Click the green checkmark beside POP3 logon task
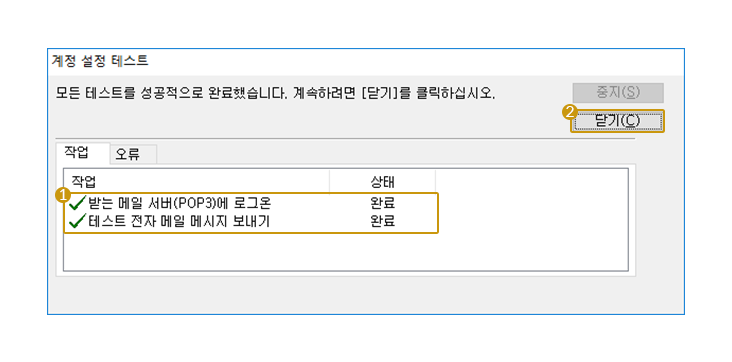732x362 pixels. coord(77,204)
